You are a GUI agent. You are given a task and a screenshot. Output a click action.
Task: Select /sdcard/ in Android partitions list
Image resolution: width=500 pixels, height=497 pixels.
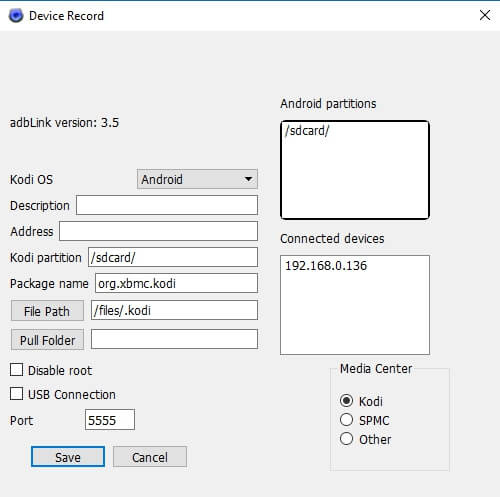pyautogui.click(x=307, y=131)
